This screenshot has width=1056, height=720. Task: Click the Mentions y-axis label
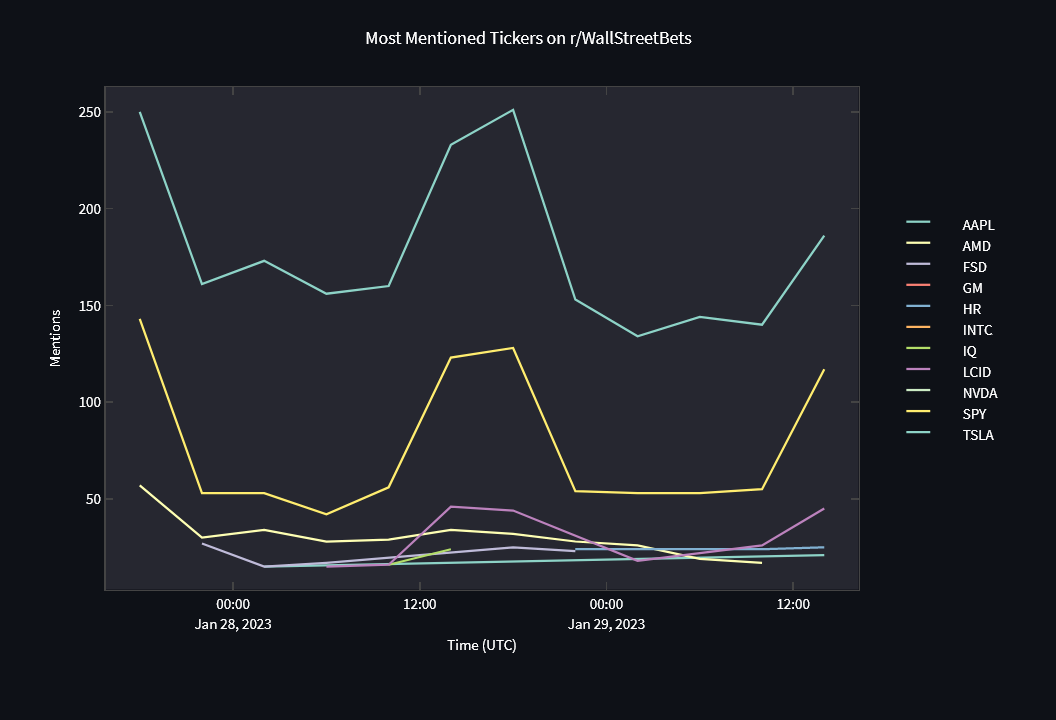55,338
